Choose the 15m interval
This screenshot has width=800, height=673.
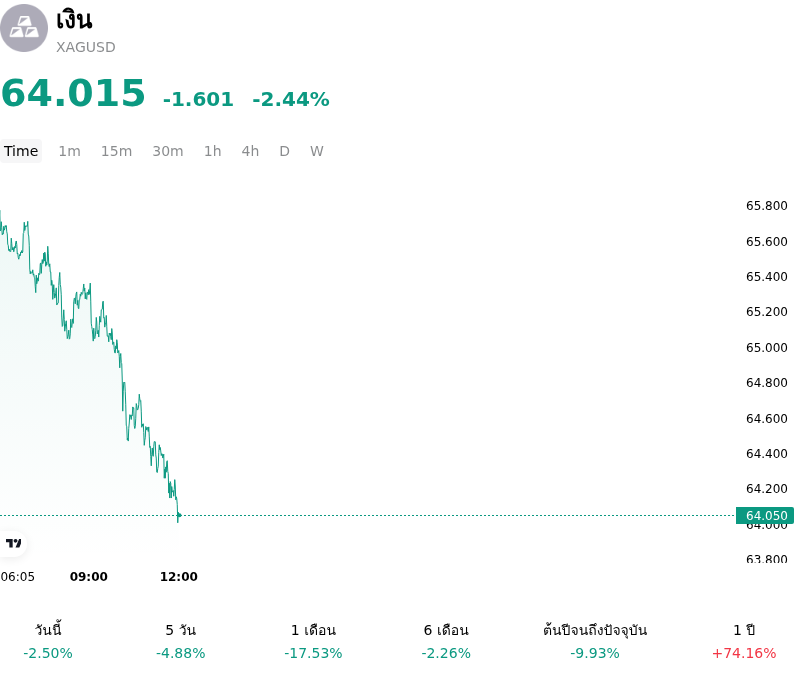tap(116, 151)
